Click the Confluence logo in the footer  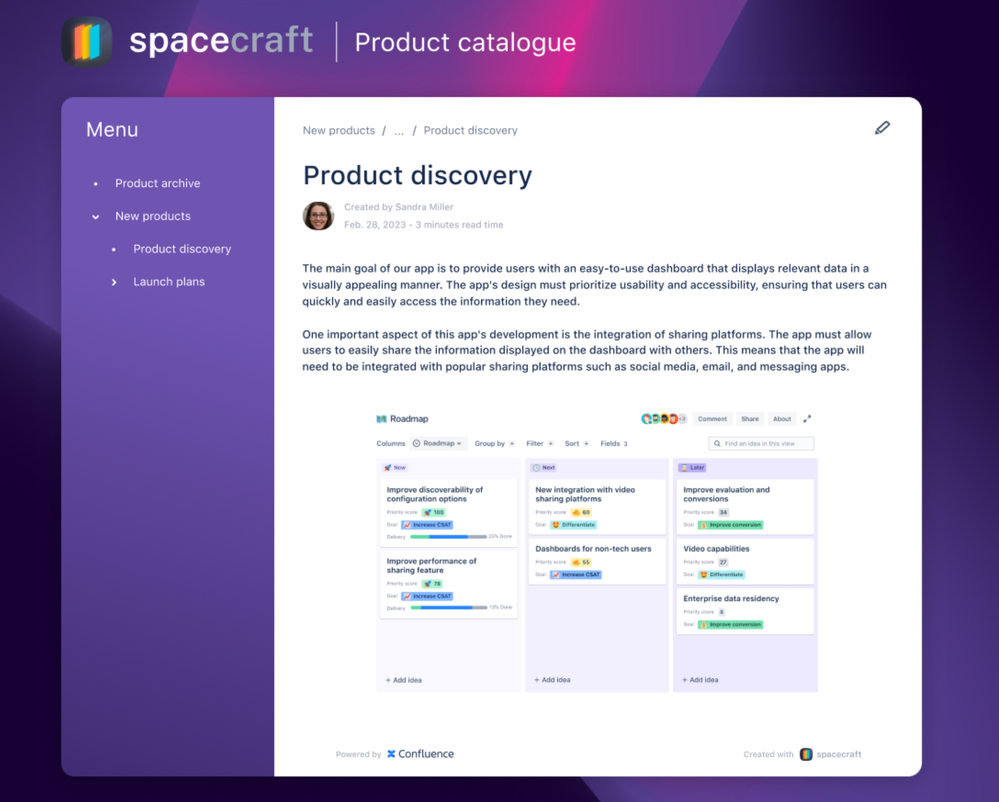coord(420,754)
